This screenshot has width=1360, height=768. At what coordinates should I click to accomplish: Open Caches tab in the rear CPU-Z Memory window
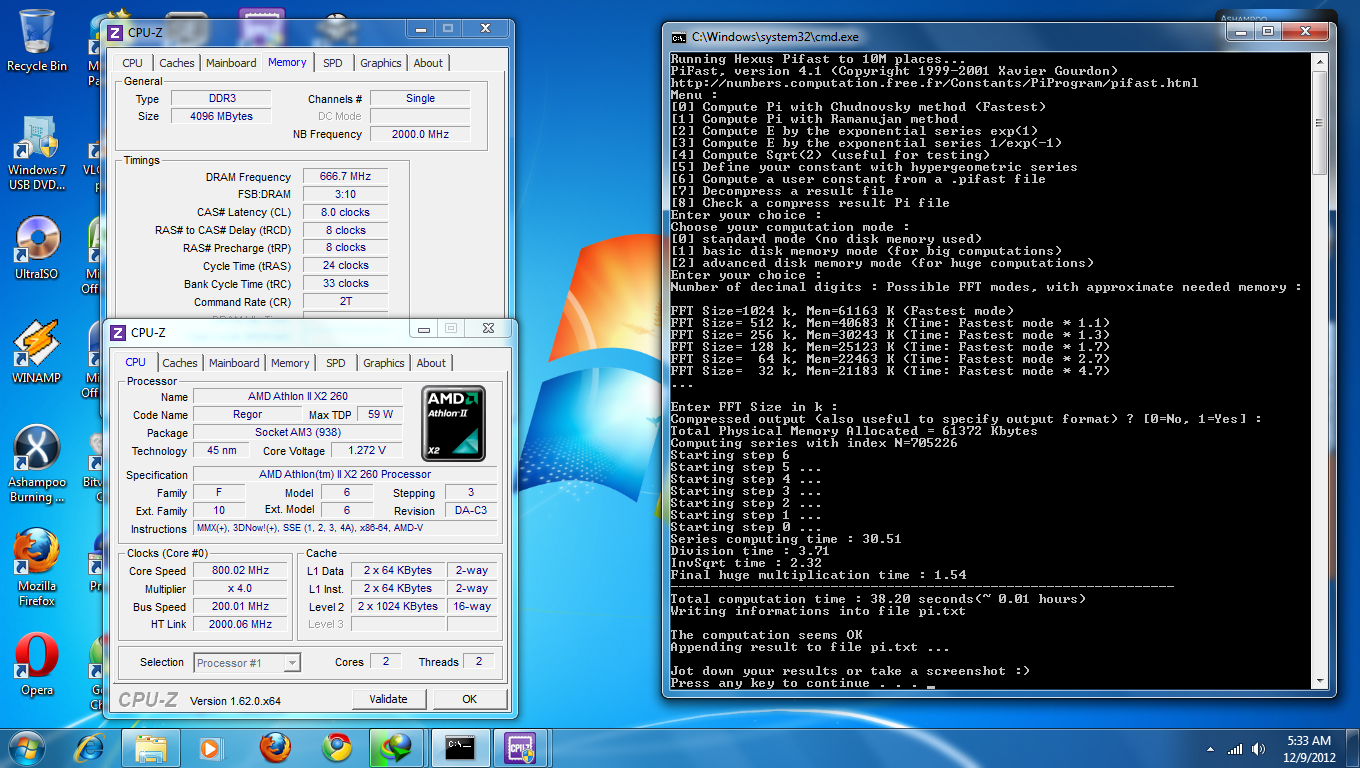(x=177, y=63)
